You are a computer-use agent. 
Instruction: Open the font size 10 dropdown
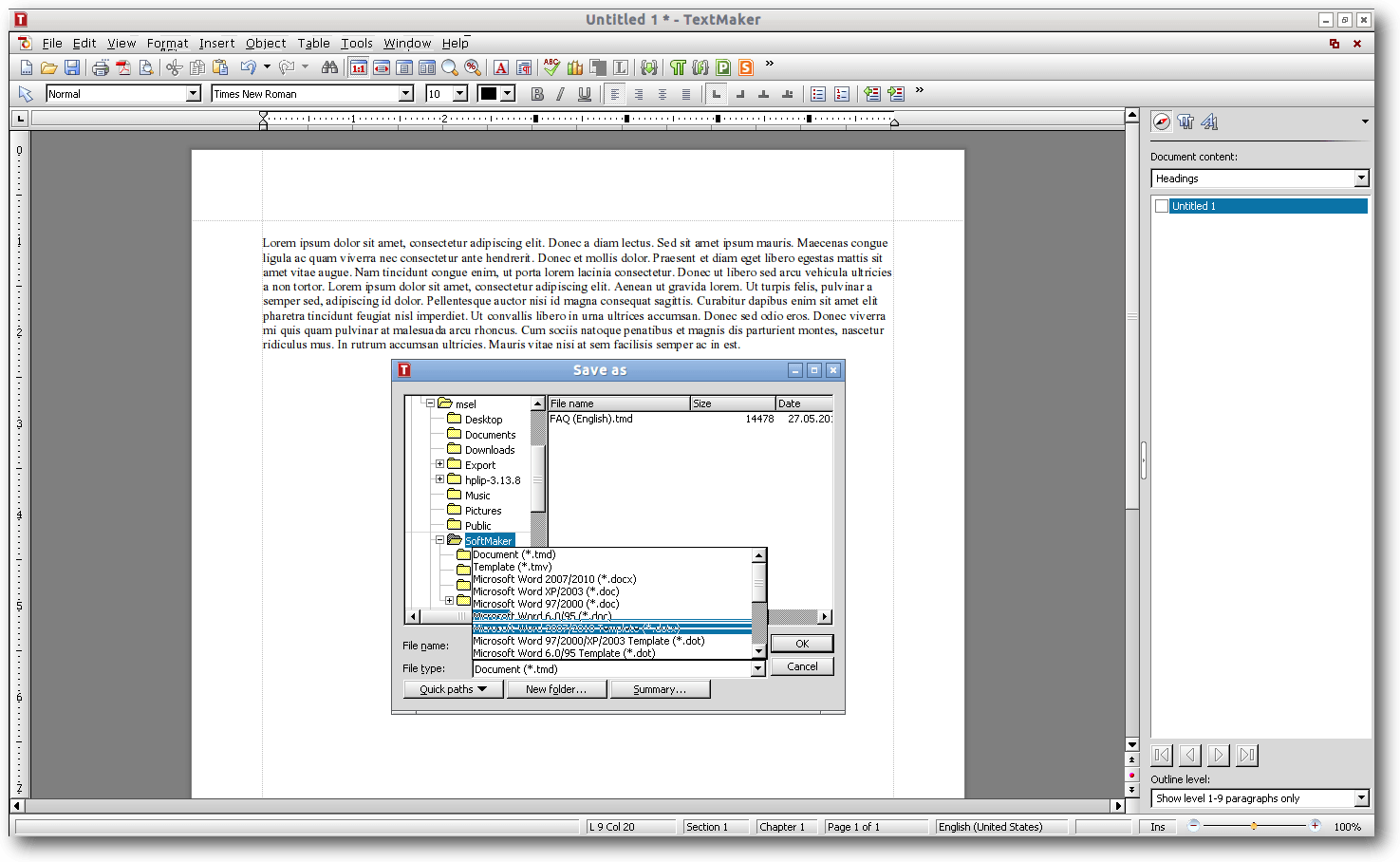point(460,94)
